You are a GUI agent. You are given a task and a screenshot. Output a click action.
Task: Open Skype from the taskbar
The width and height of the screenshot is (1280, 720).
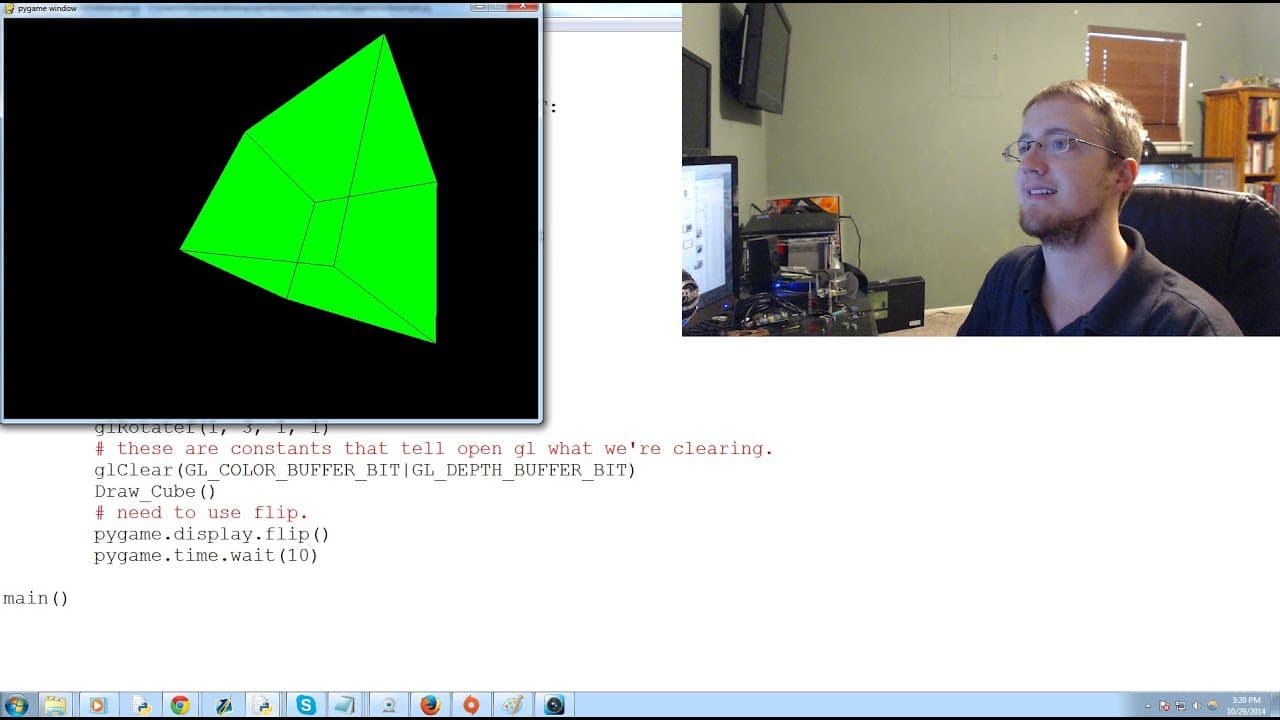coord(305,705)
